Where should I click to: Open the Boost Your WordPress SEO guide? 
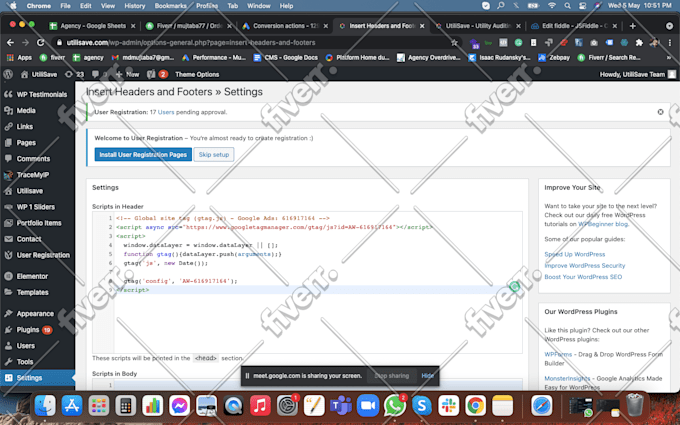pyautogui.click(x=583, y=277)
